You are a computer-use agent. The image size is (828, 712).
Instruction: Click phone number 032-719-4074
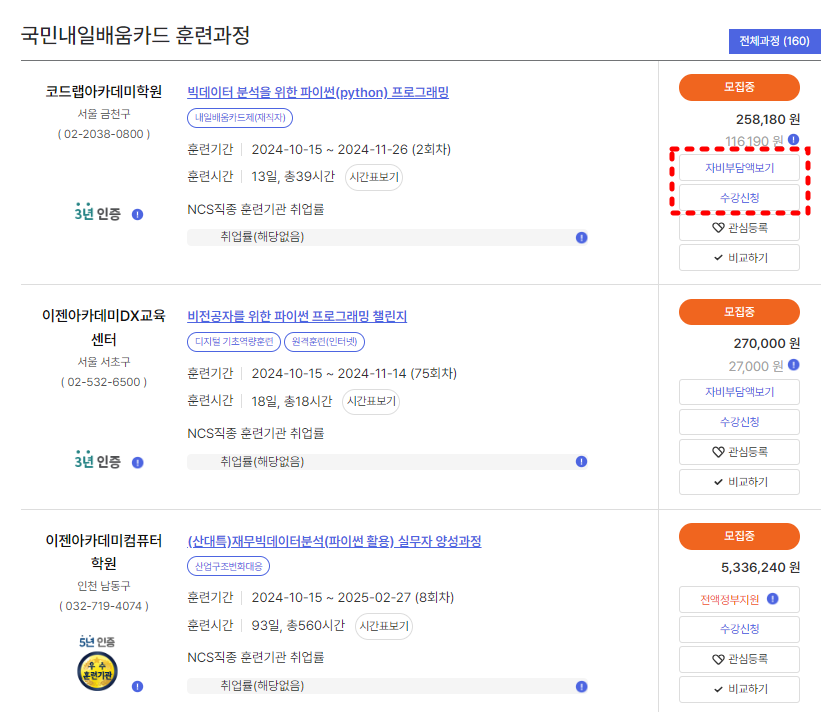[x=104, y=606]
